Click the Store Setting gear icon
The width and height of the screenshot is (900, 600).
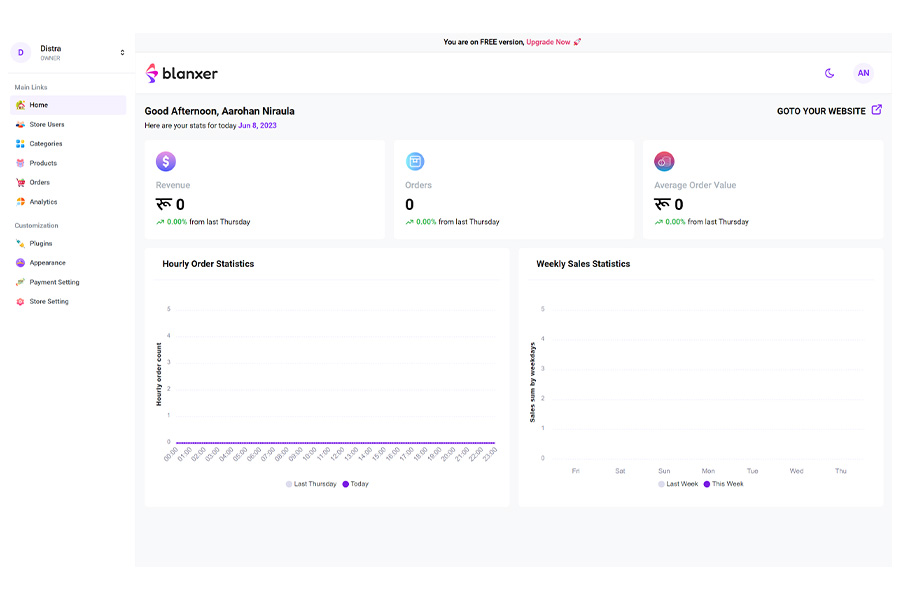click(22, 300)
